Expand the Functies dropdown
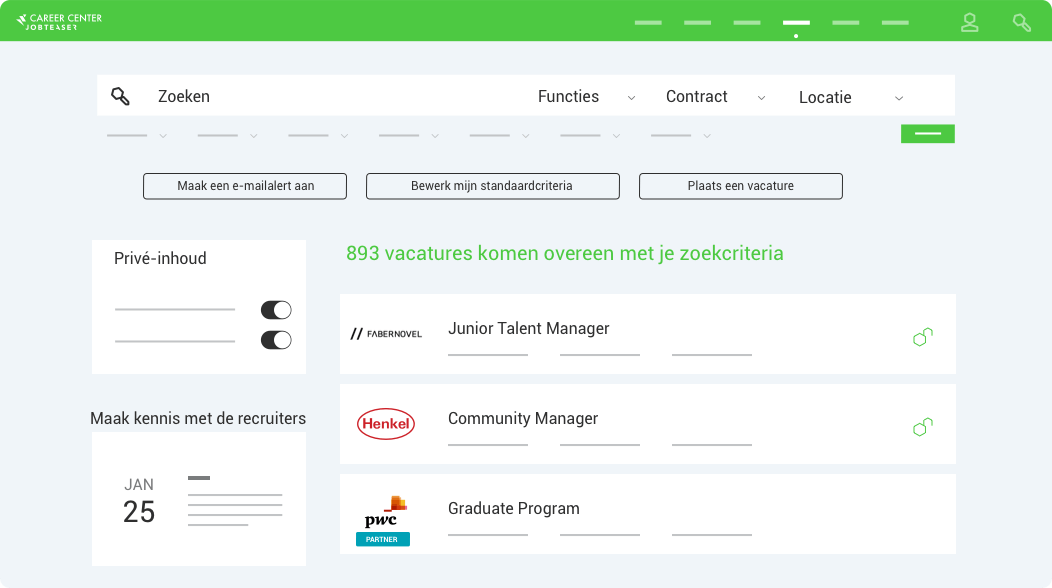The height and width of the screenshot is (588, 1052). click(x=586, y=97)
